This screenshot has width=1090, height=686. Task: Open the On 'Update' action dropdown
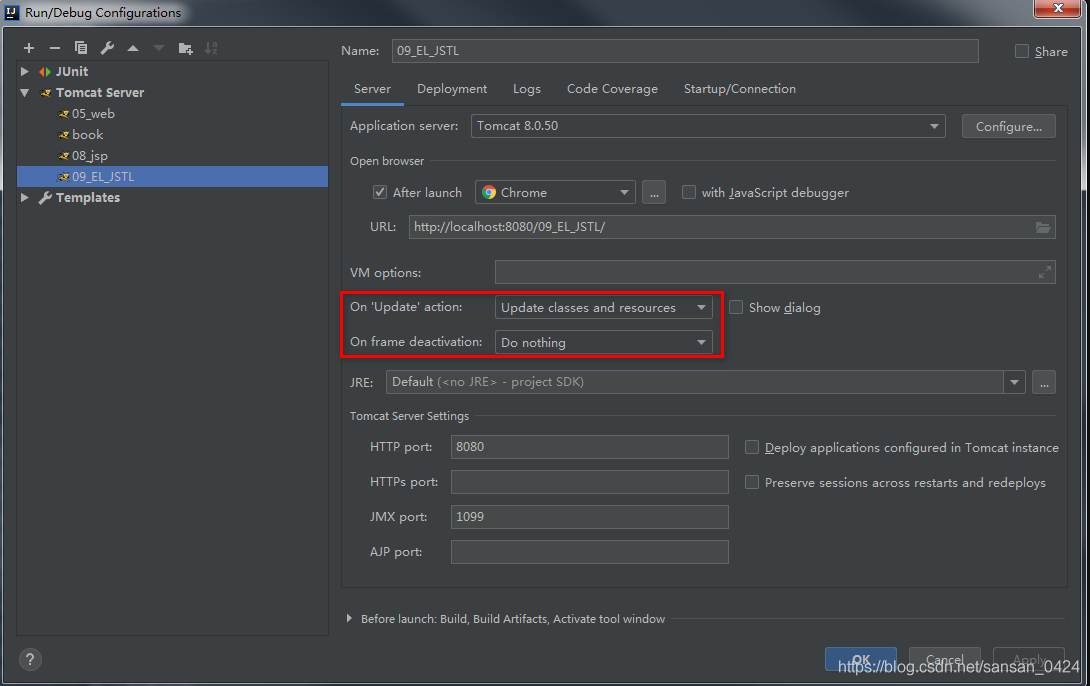[x=603, y=307]
